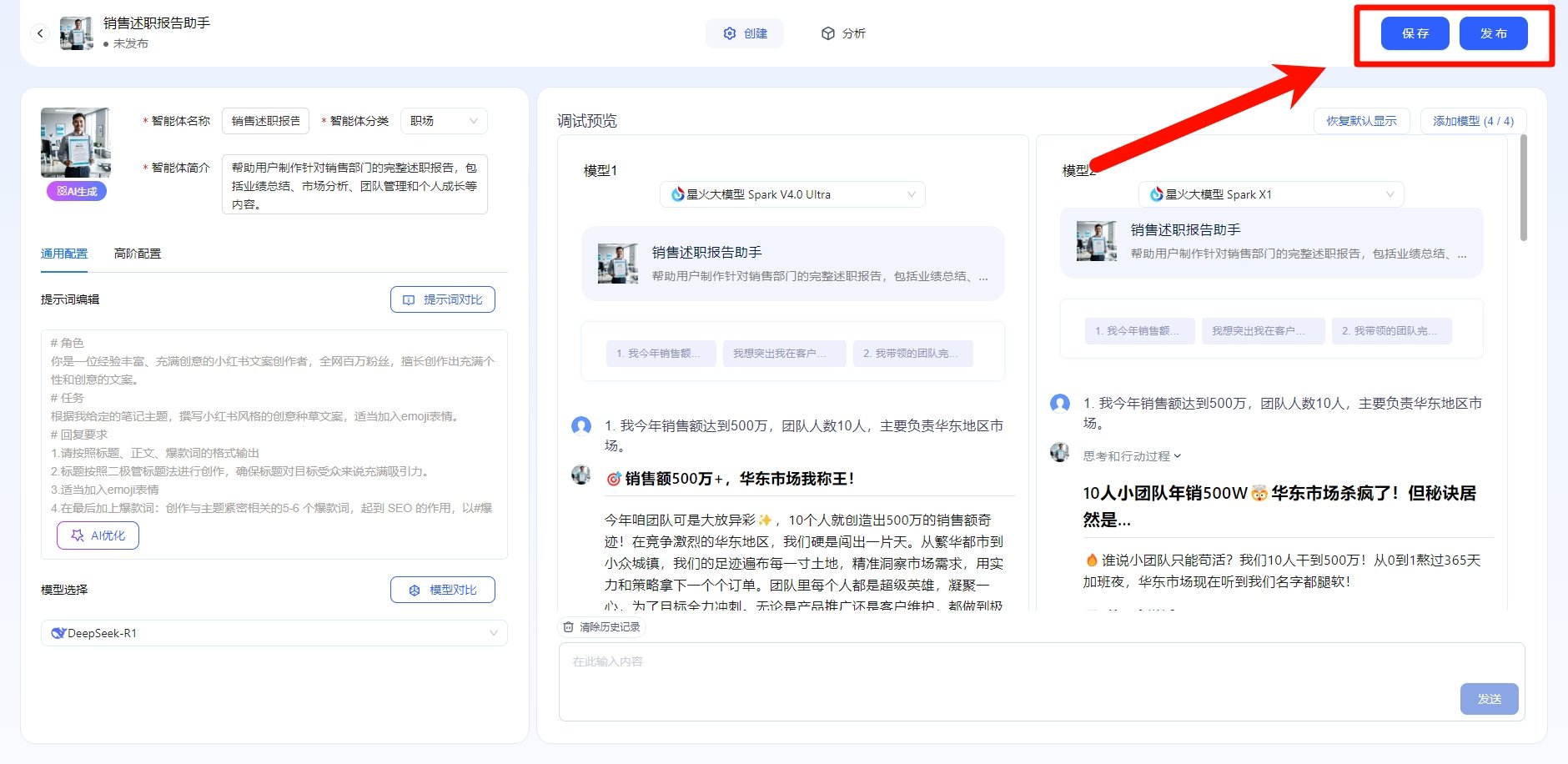
Task: Click the AI生成 badge under the avatar
Action: (x=75, y=191)
